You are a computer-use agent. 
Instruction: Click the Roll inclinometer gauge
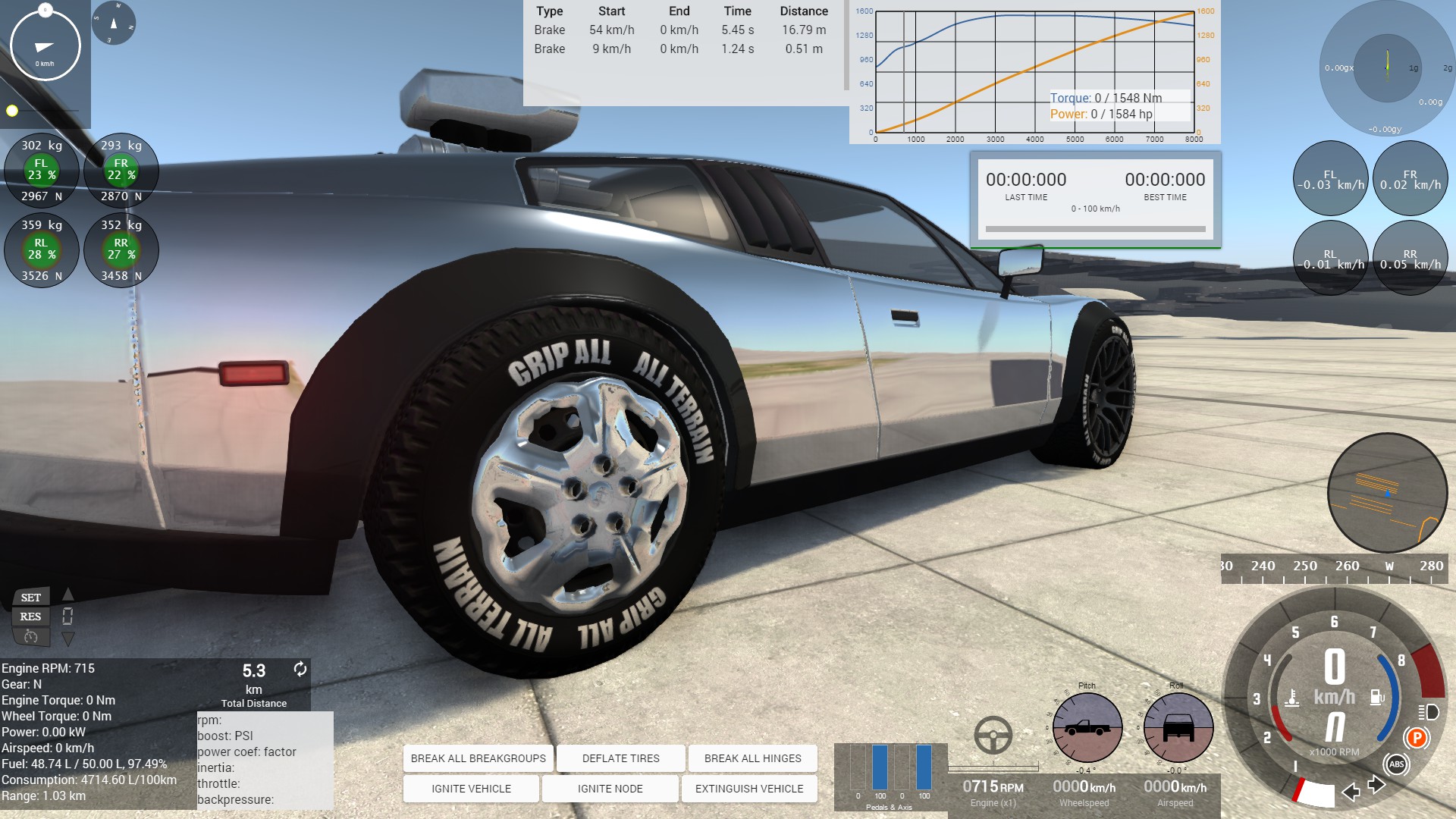point(1178,728)
